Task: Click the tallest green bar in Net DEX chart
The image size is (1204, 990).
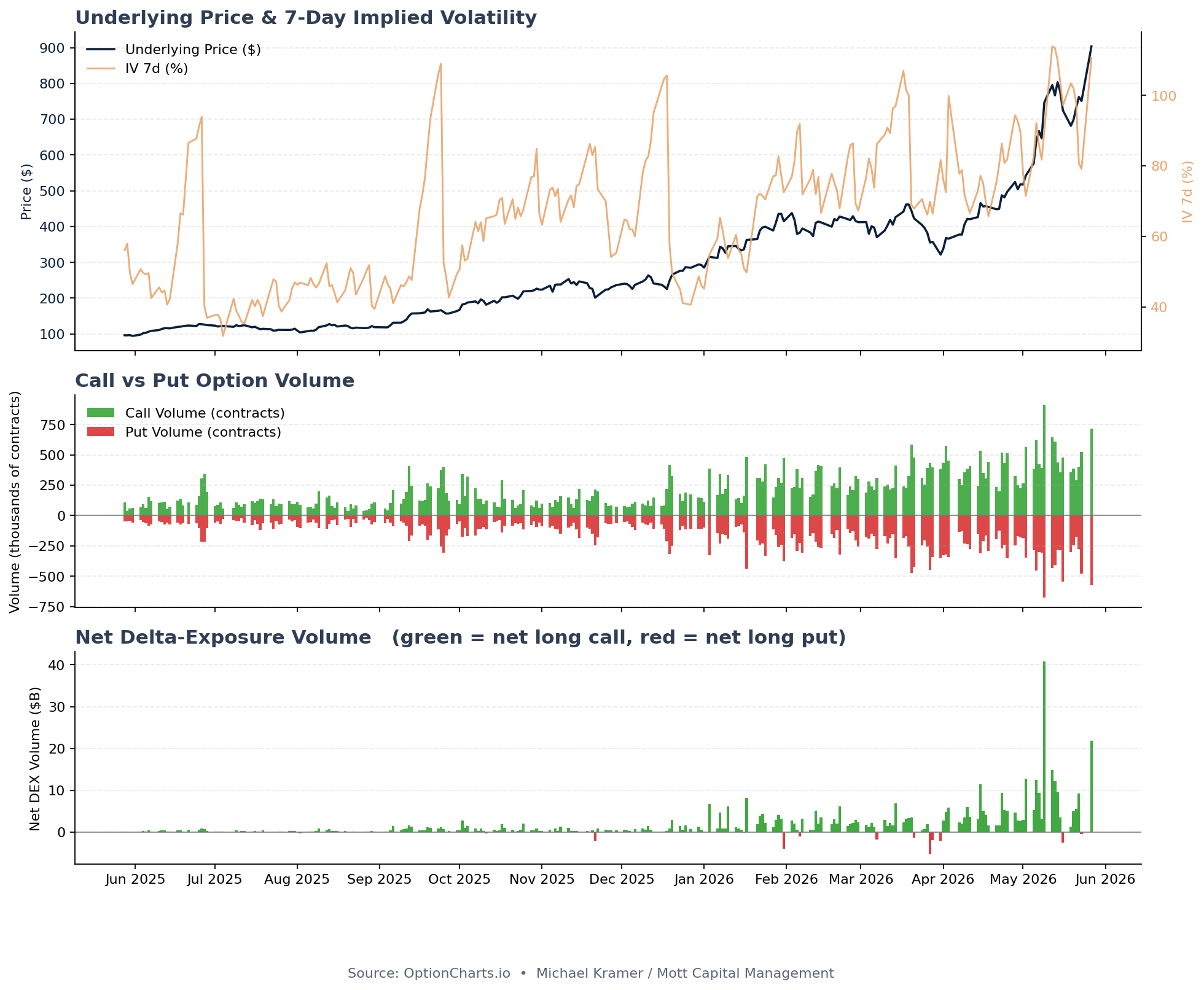Action: pyautogui.click(x=1044, y=747)
